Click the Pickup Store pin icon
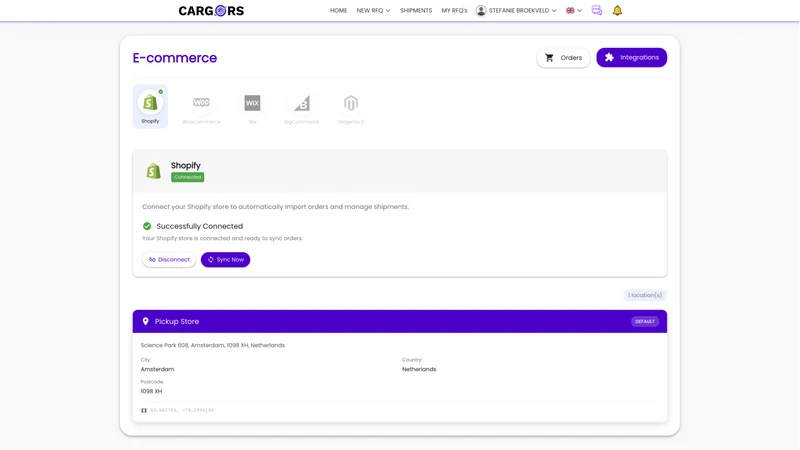This screenshot has width=800, height=450. pos(145,321)
